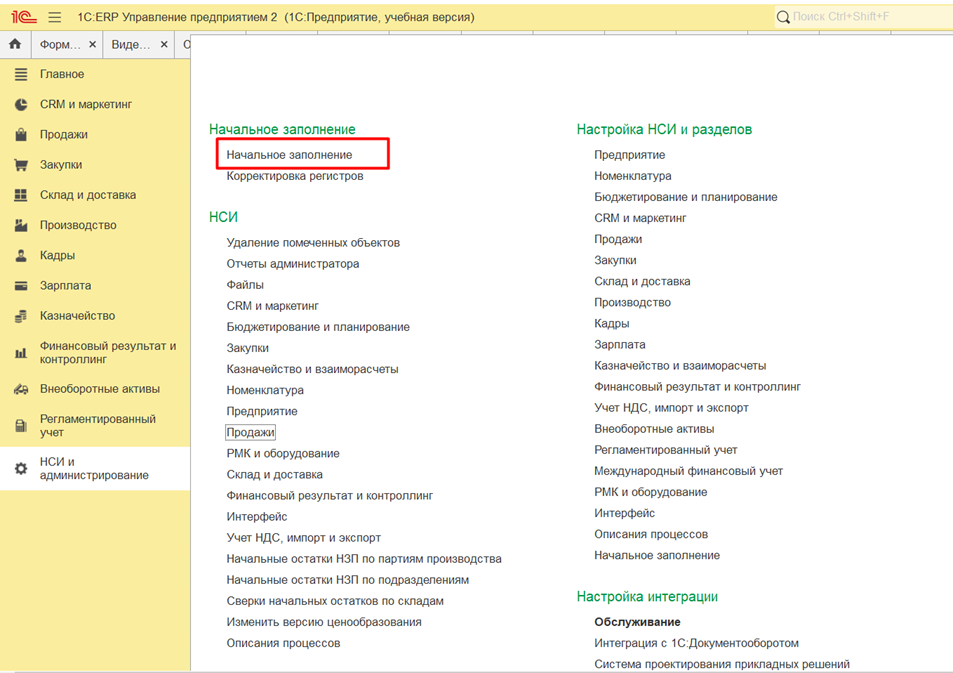
Task: Click the search magnifier icon
Action: coord(783,17)
